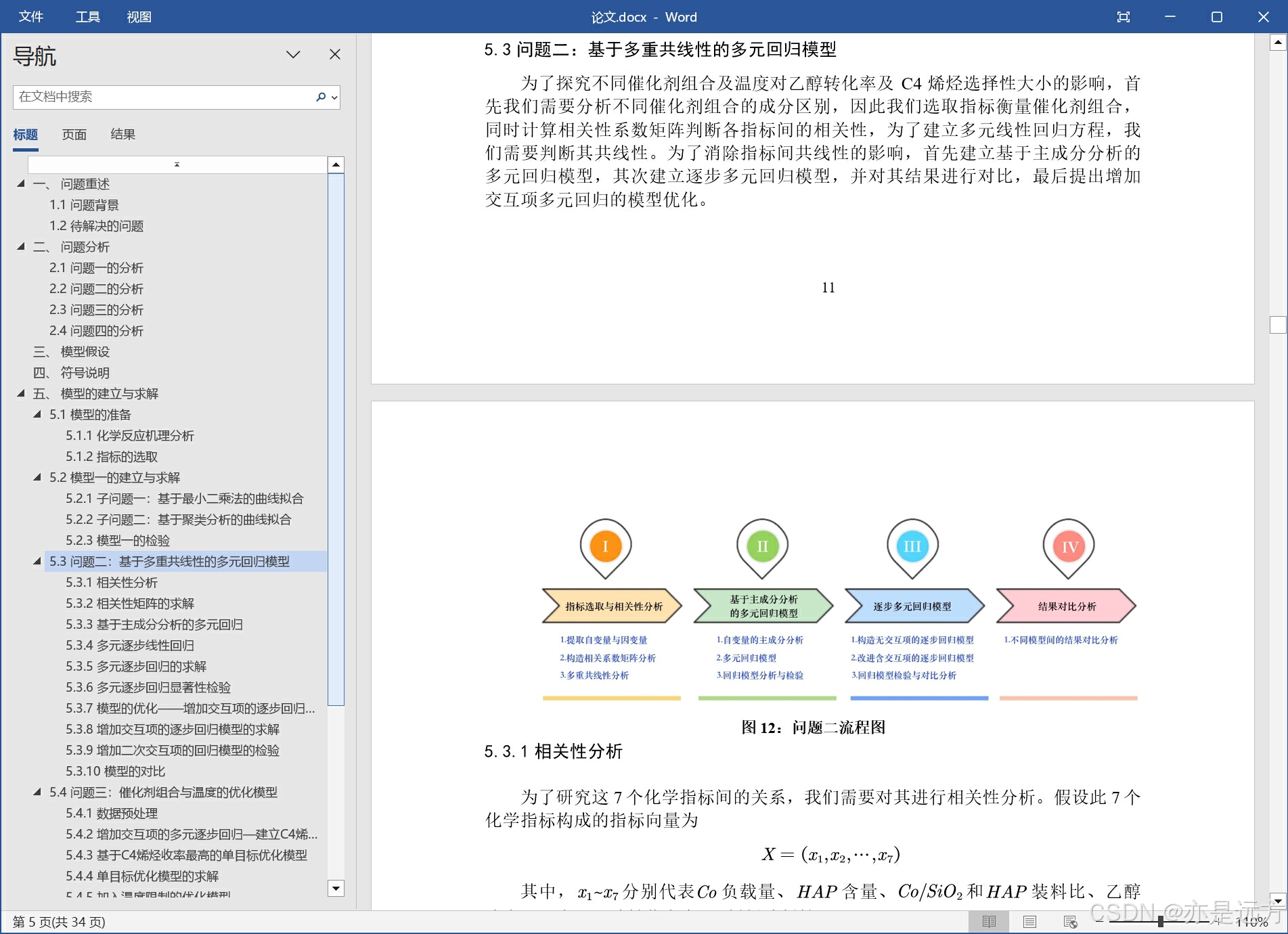Click navigation list scroll-down arrow
The height and width of the screenshot is (934, 1288).
click(x=336, y=887)
